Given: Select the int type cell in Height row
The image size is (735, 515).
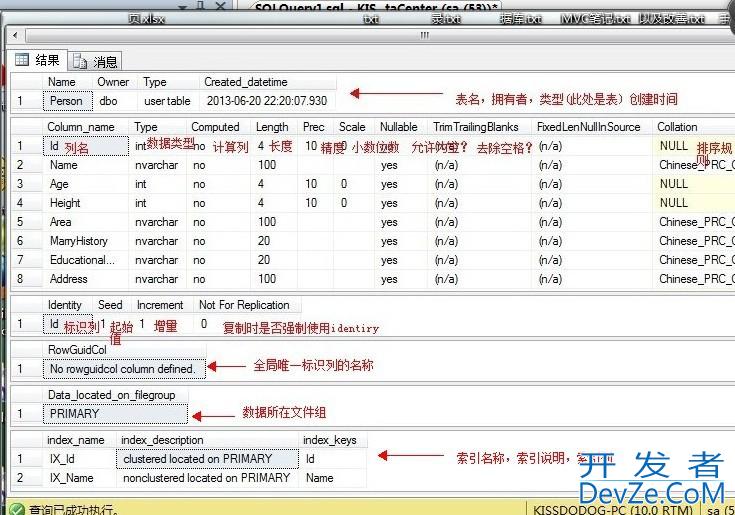Looking at the screenshot, I should [158, 203].
